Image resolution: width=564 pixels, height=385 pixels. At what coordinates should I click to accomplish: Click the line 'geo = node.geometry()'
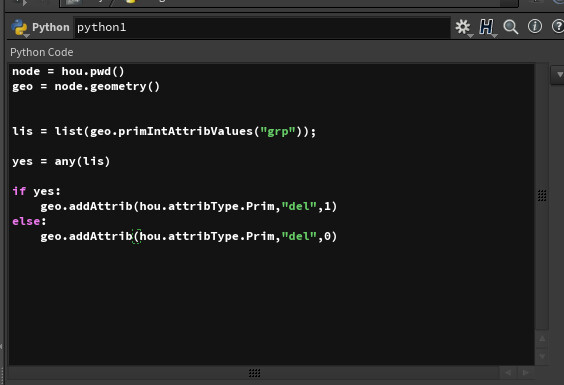(86, 86)
